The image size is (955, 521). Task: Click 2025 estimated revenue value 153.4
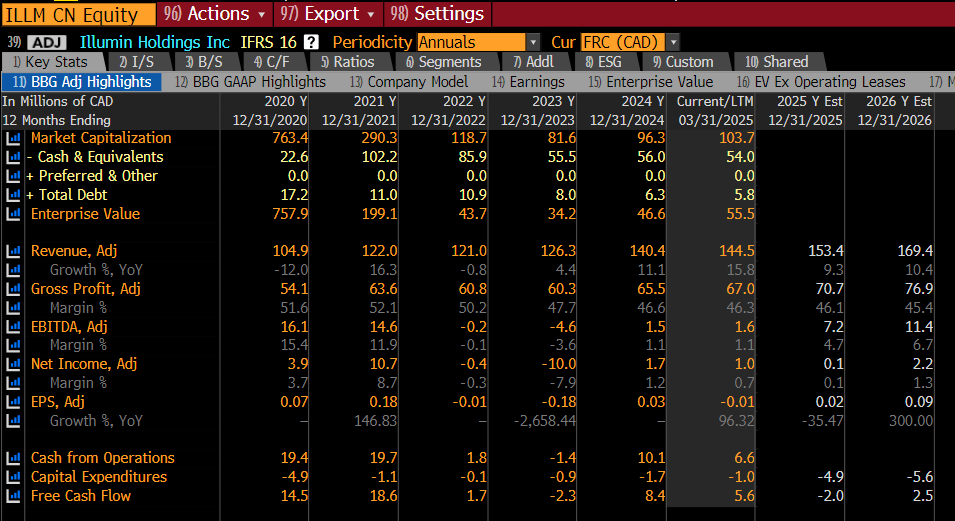point(825,251)
